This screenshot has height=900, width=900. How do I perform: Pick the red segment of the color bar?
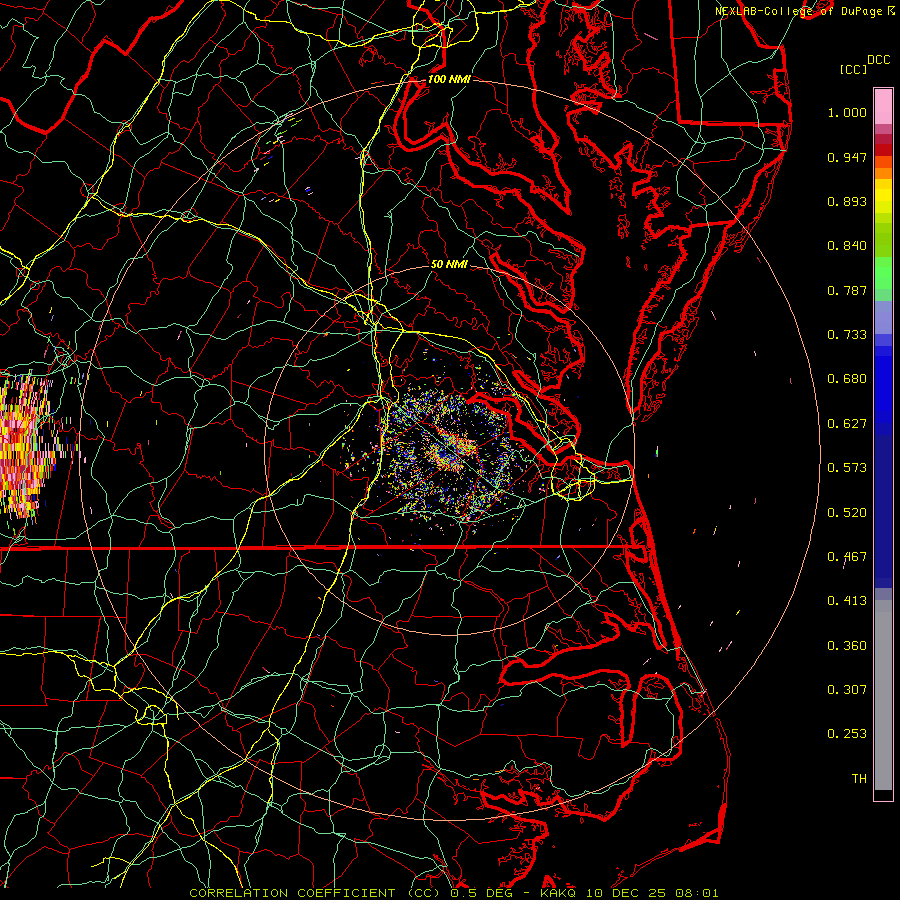coord(883,150)
